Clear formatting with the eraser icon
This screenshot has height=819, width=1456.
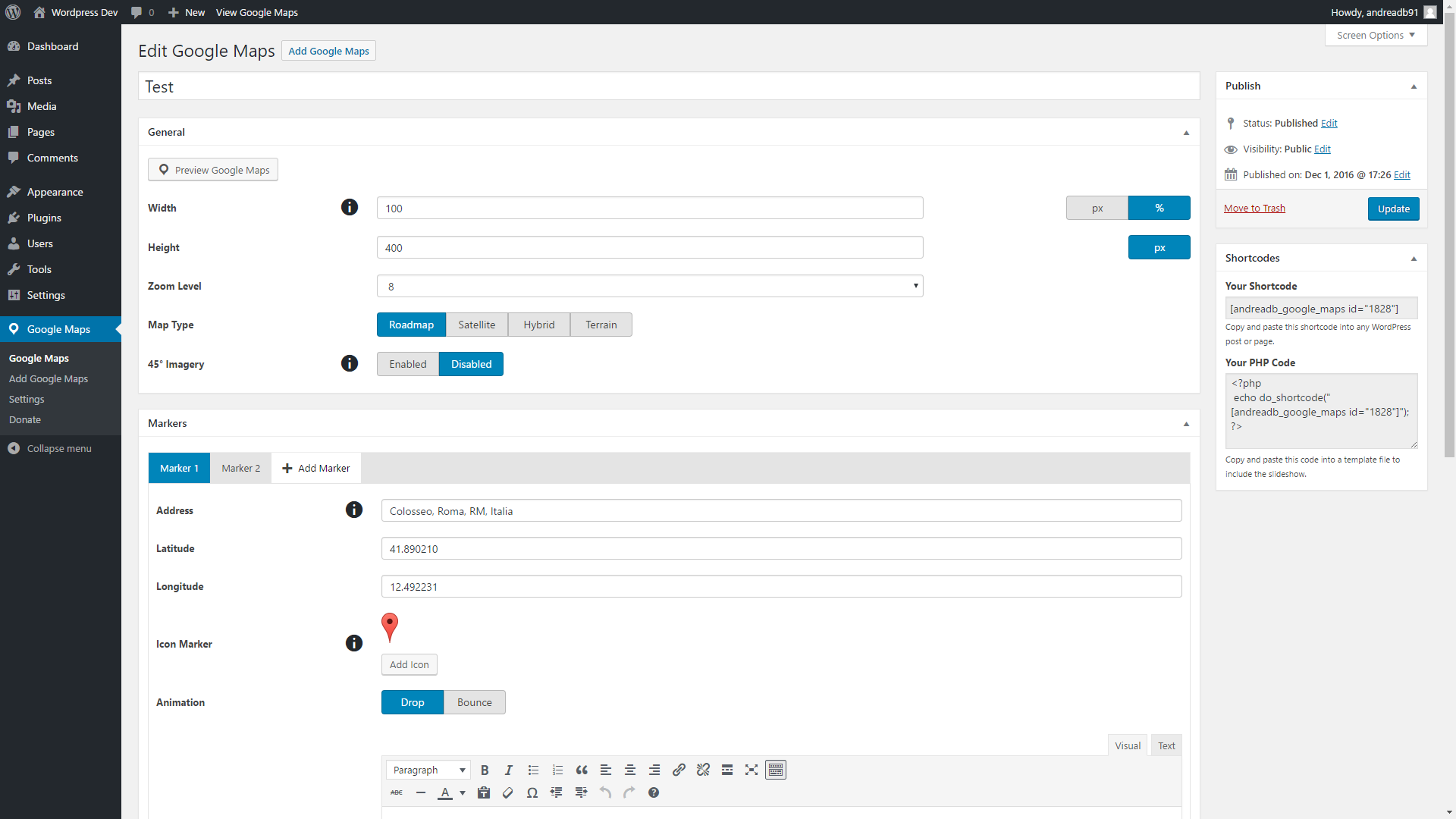508,792
